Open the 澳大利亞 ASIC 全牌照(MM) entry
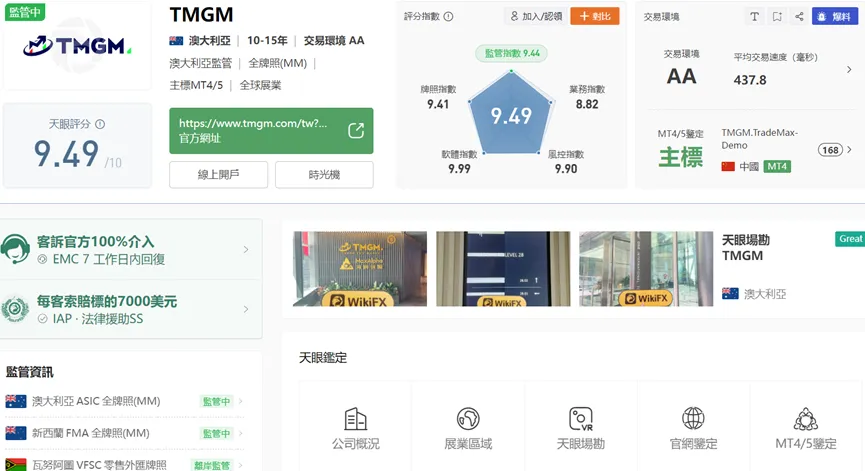865x471 pixels. 125,401
